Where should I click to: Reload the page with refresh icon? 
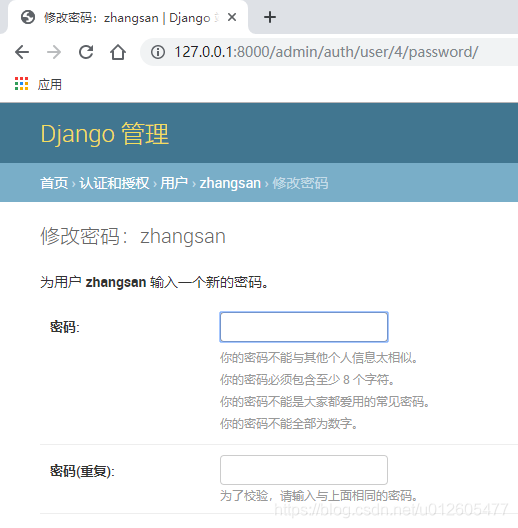click(x=86, y=52)
